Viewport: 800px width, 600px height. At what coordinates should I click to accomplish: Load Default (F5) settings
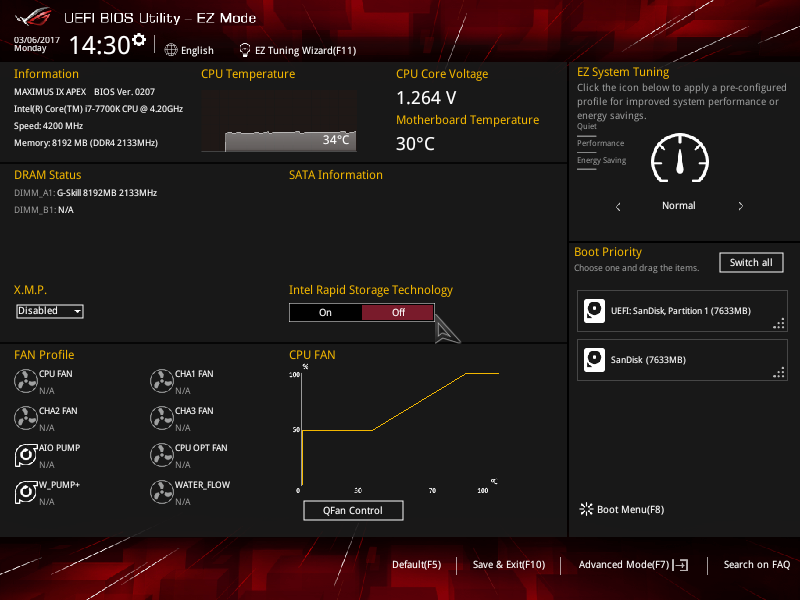416,565
